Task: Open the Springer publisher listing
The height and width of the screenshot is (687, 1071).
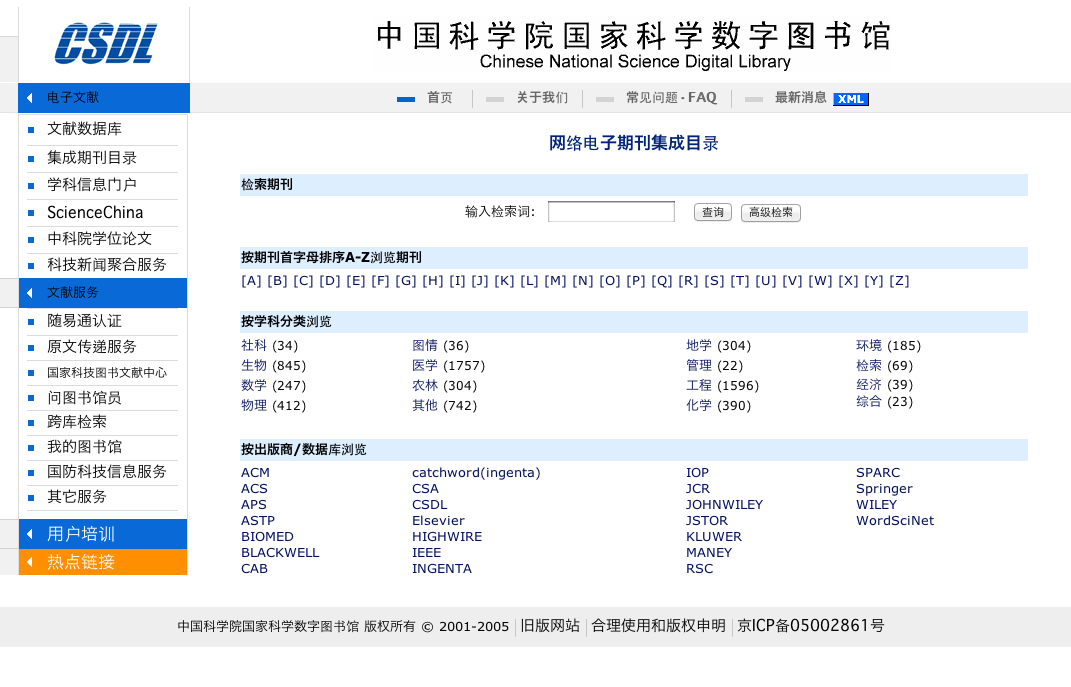Action: tap(884, 489)
